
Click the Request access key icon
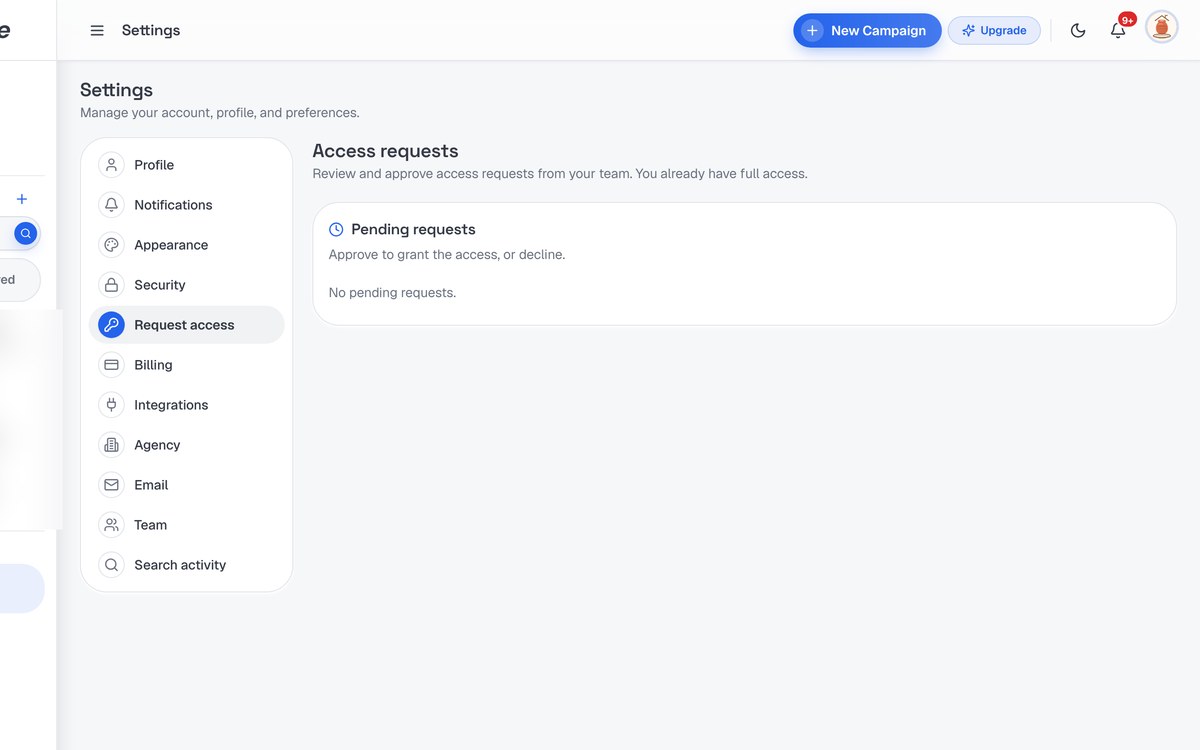tap(111, 325)
